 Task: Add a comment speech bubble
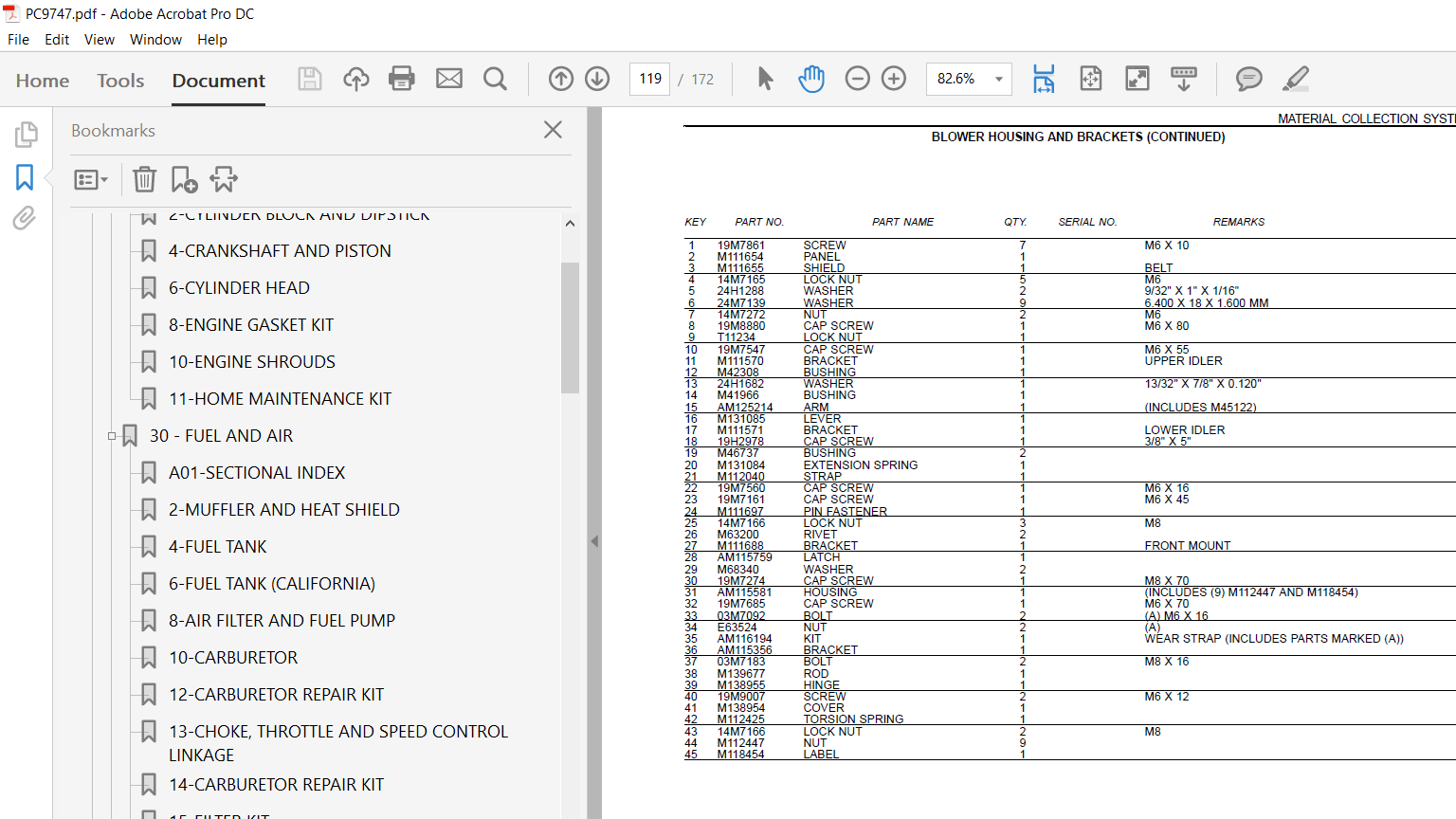click(1249, 79)
